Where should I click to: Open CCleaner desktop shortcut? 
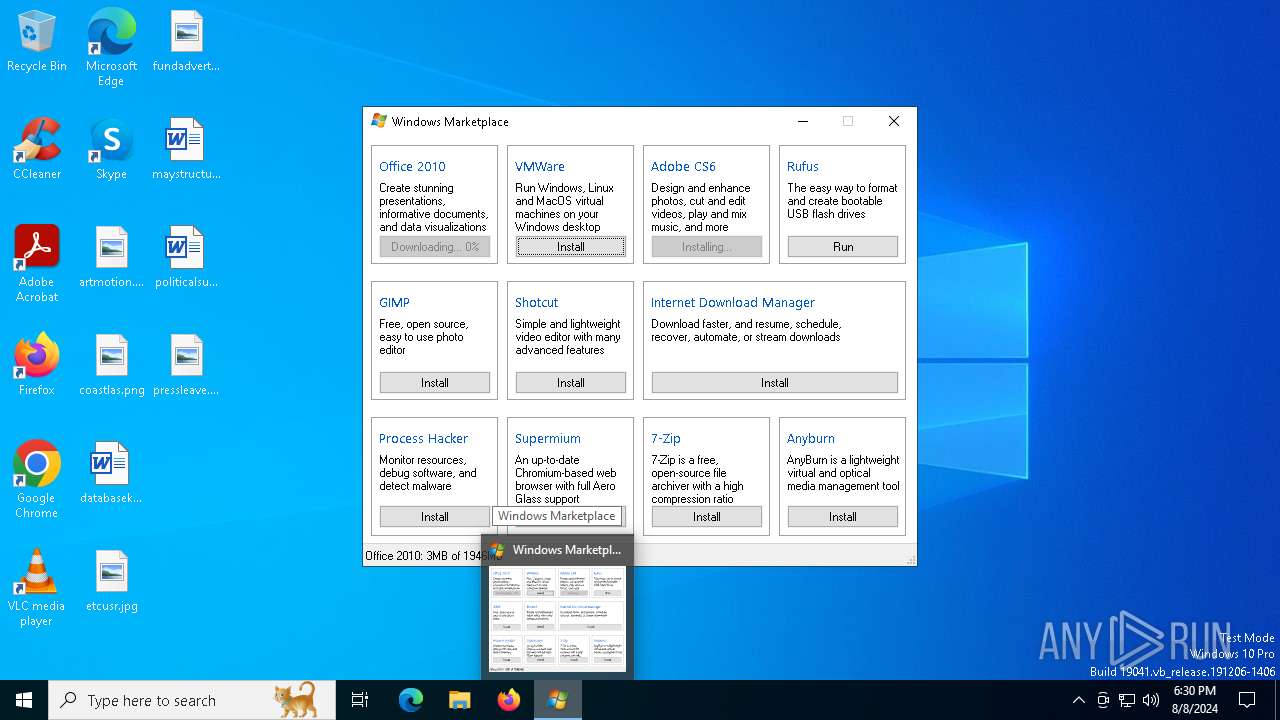(x=37, y=150)
